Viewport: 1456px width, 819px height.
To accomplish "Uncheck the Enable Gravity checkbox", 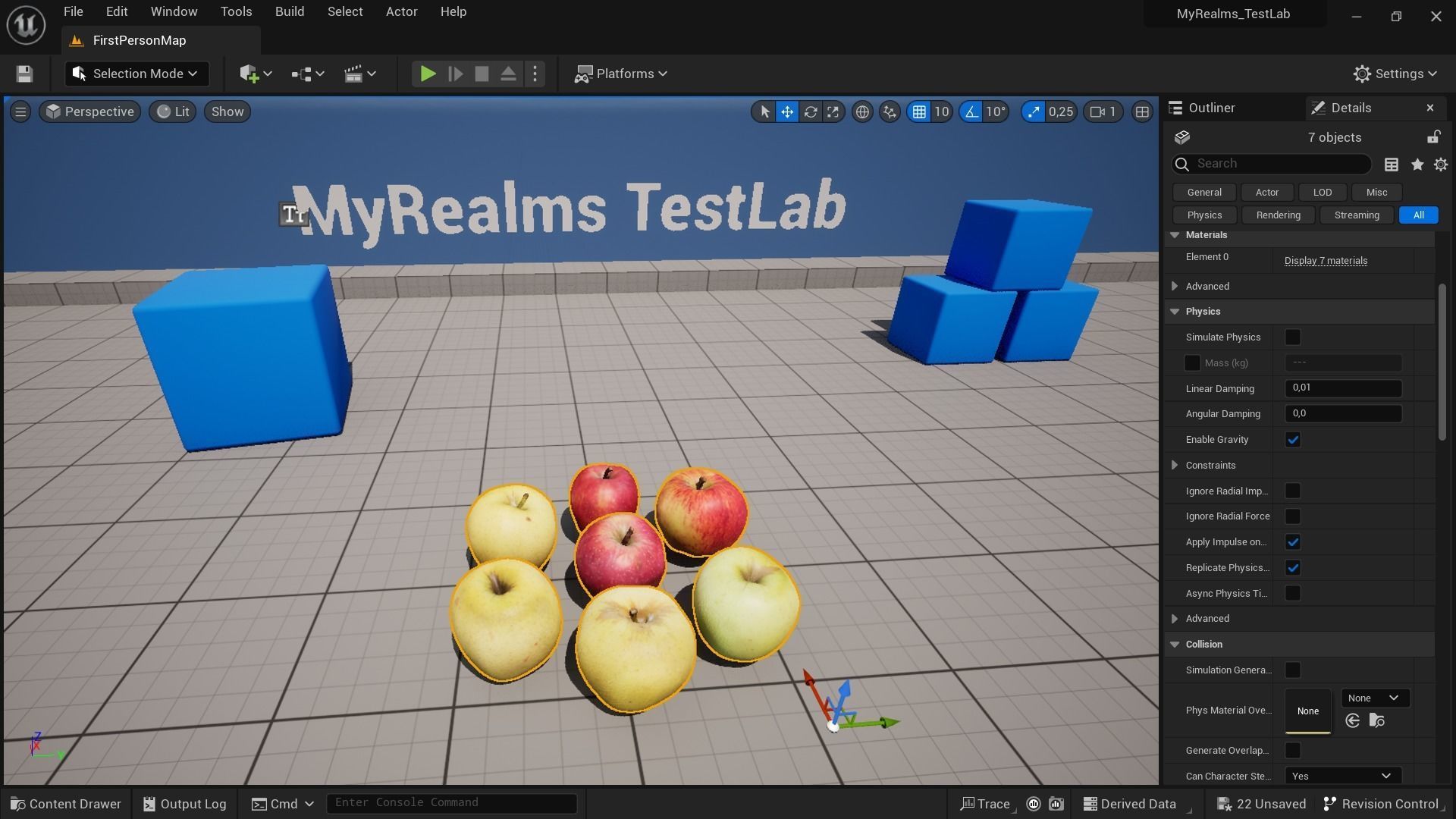I will pyautogui.click(x=1293, y=440).
